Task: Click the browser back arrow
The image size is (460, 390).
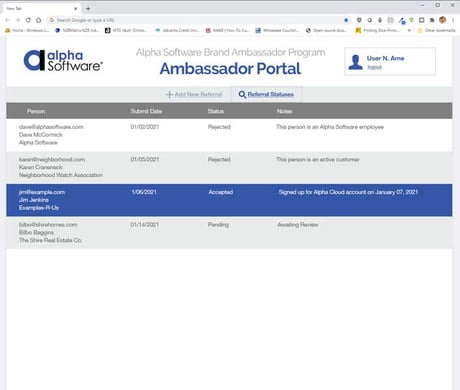Action: pos(7,20)
